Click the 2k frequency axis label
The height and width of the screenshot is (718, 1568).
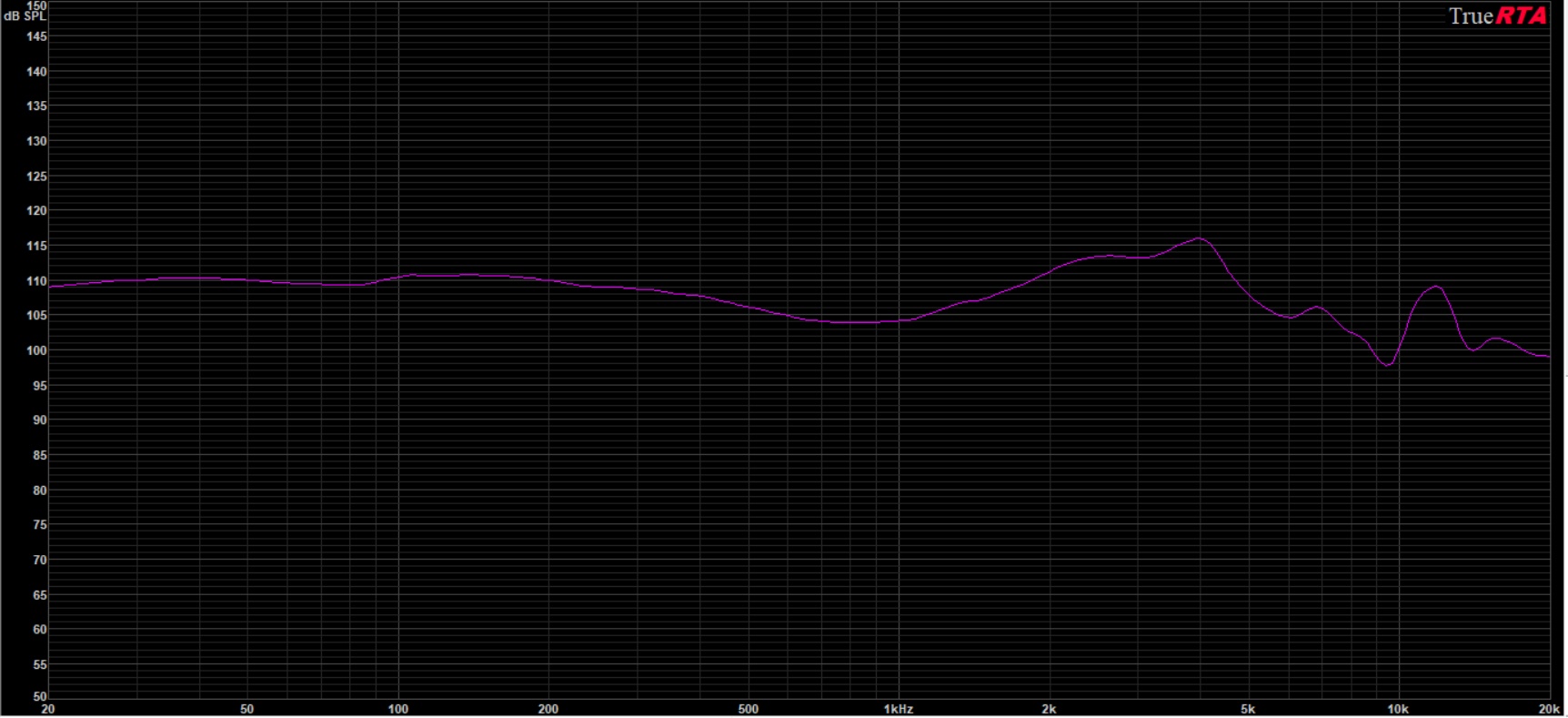point(1049,709)
